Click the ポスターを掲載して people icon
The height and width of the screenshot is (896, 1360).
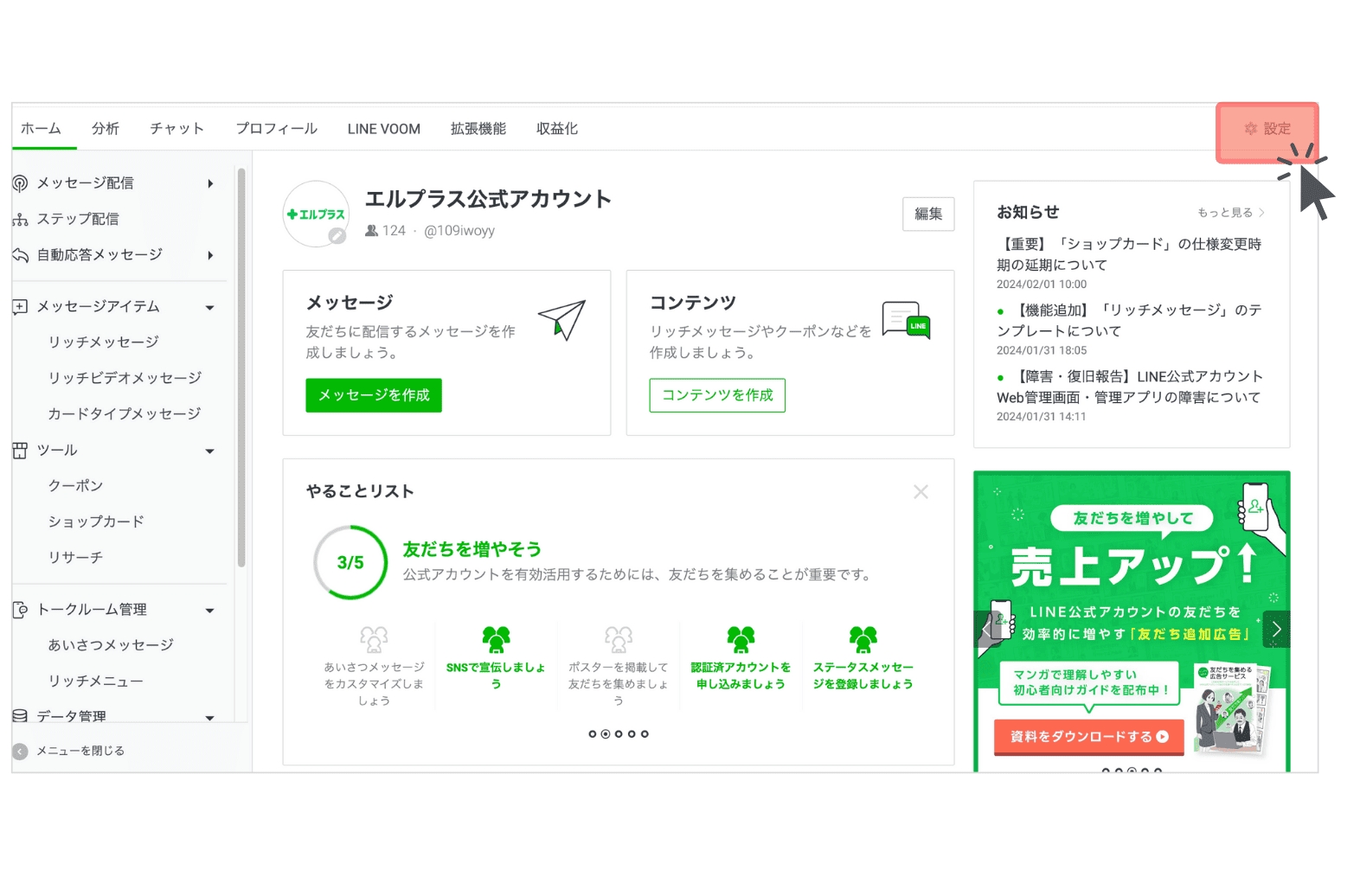pyautogui.click(x=618, y=640)
